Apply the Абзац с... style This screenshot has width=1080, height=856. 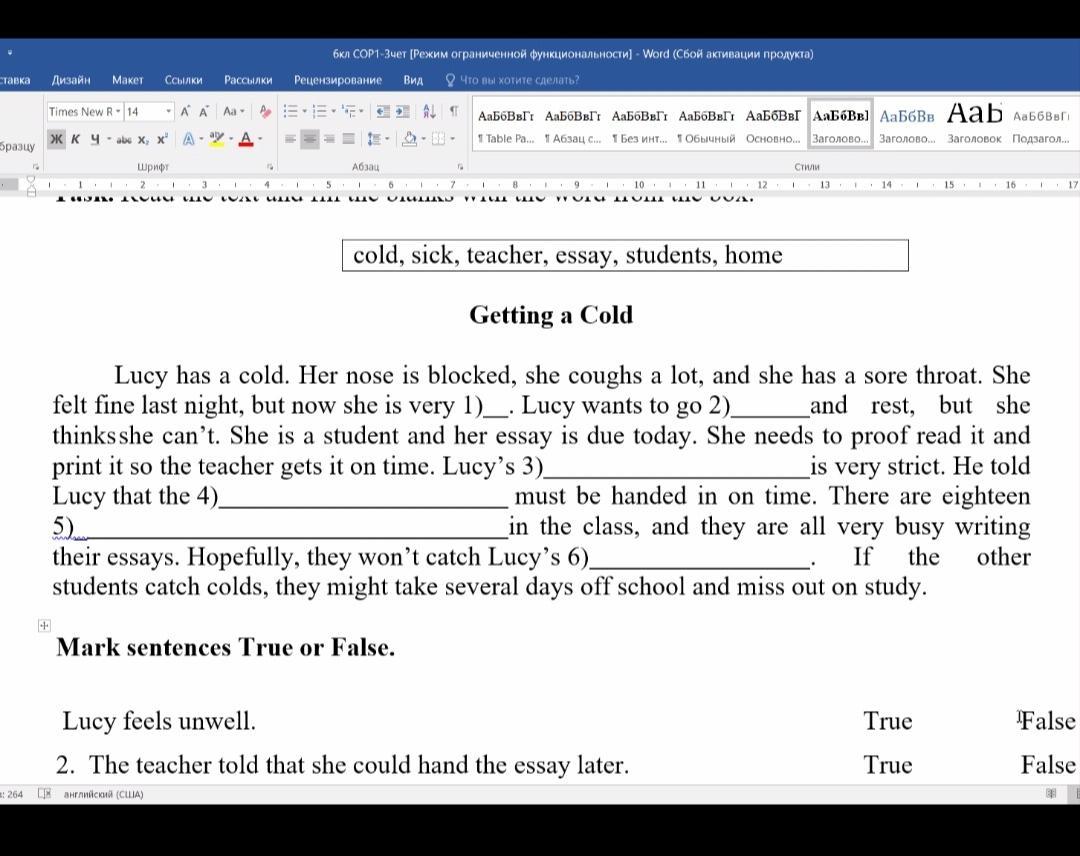coord(572,125)
